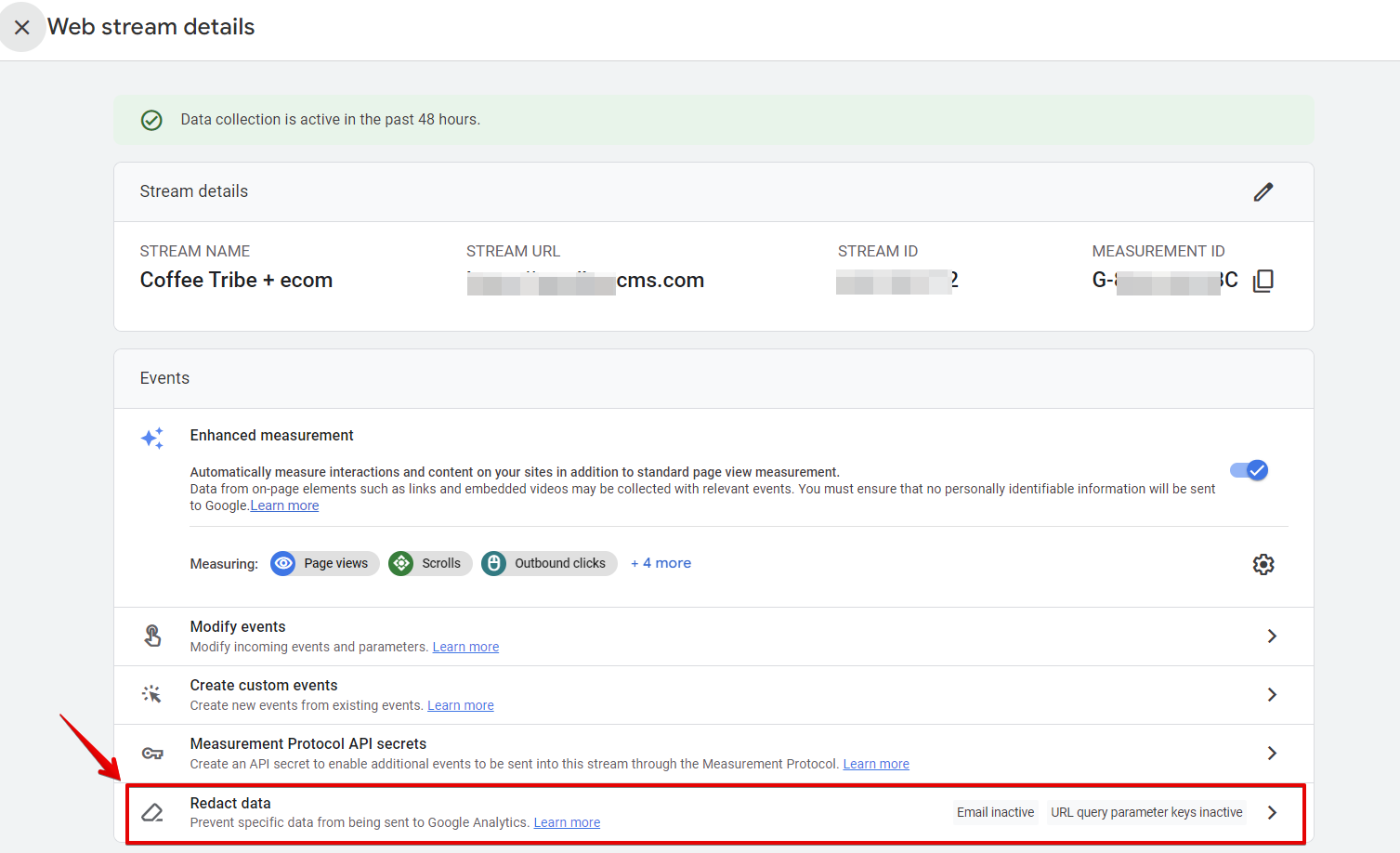1400x853 pixels.
Task: Show 4 more measured events
Action: coord(661,562)
